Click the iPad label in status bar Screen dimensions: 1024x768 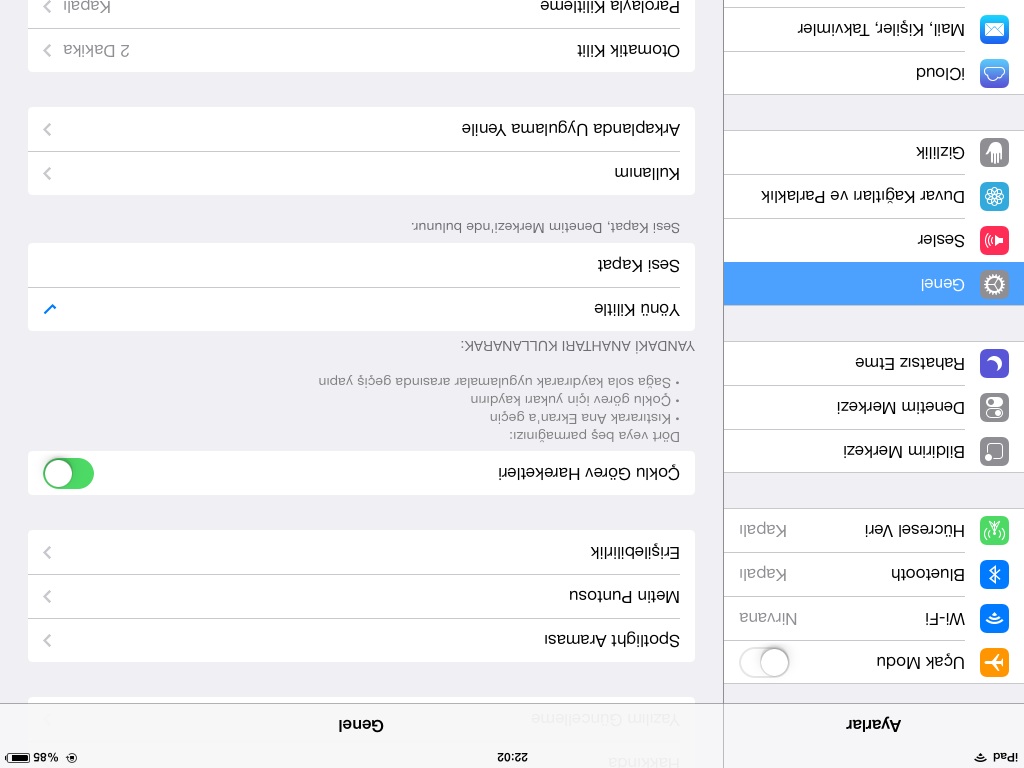coord(1004,758)
